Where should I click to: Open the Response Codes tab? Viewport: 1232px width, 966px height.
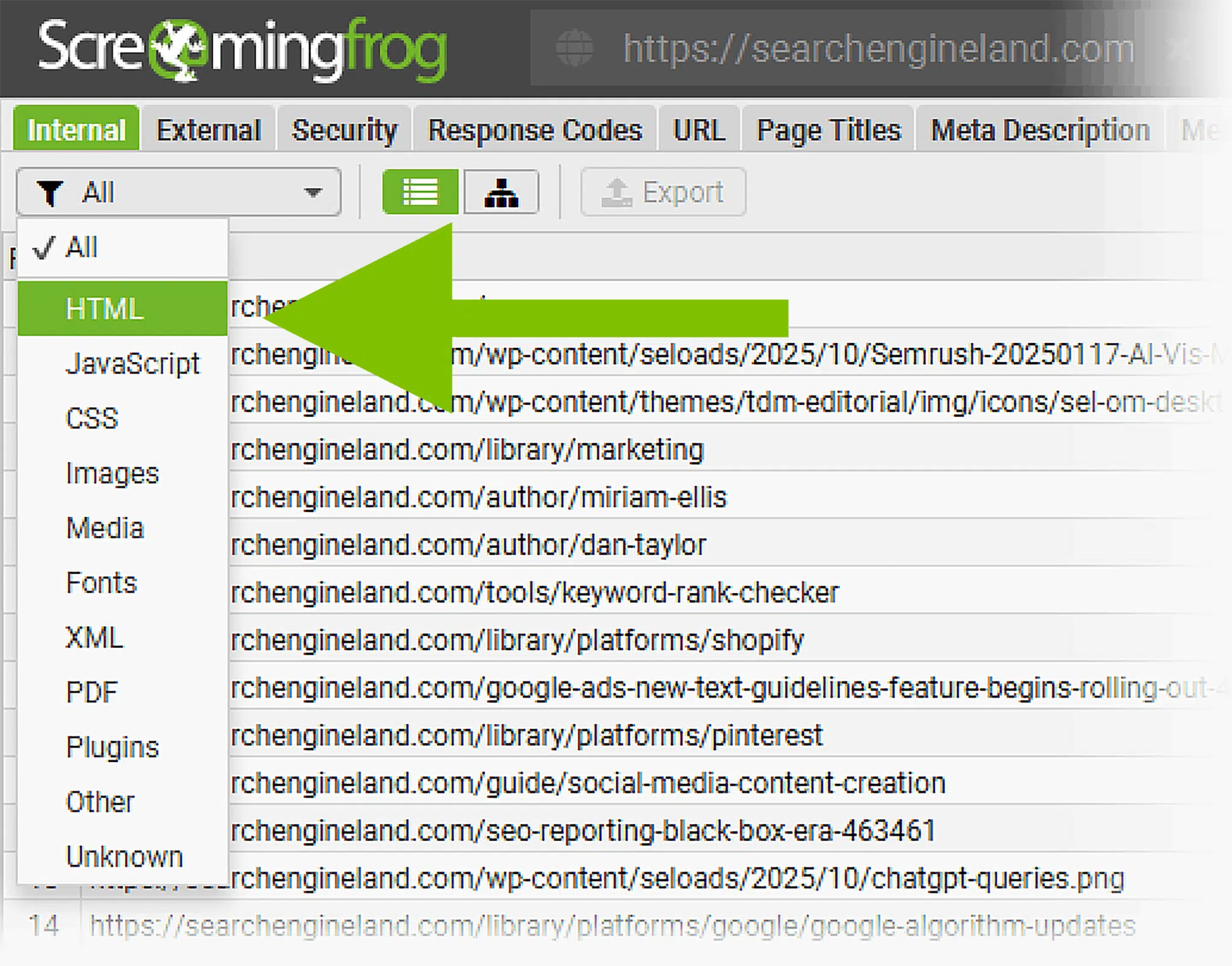[x=535, y=129]
